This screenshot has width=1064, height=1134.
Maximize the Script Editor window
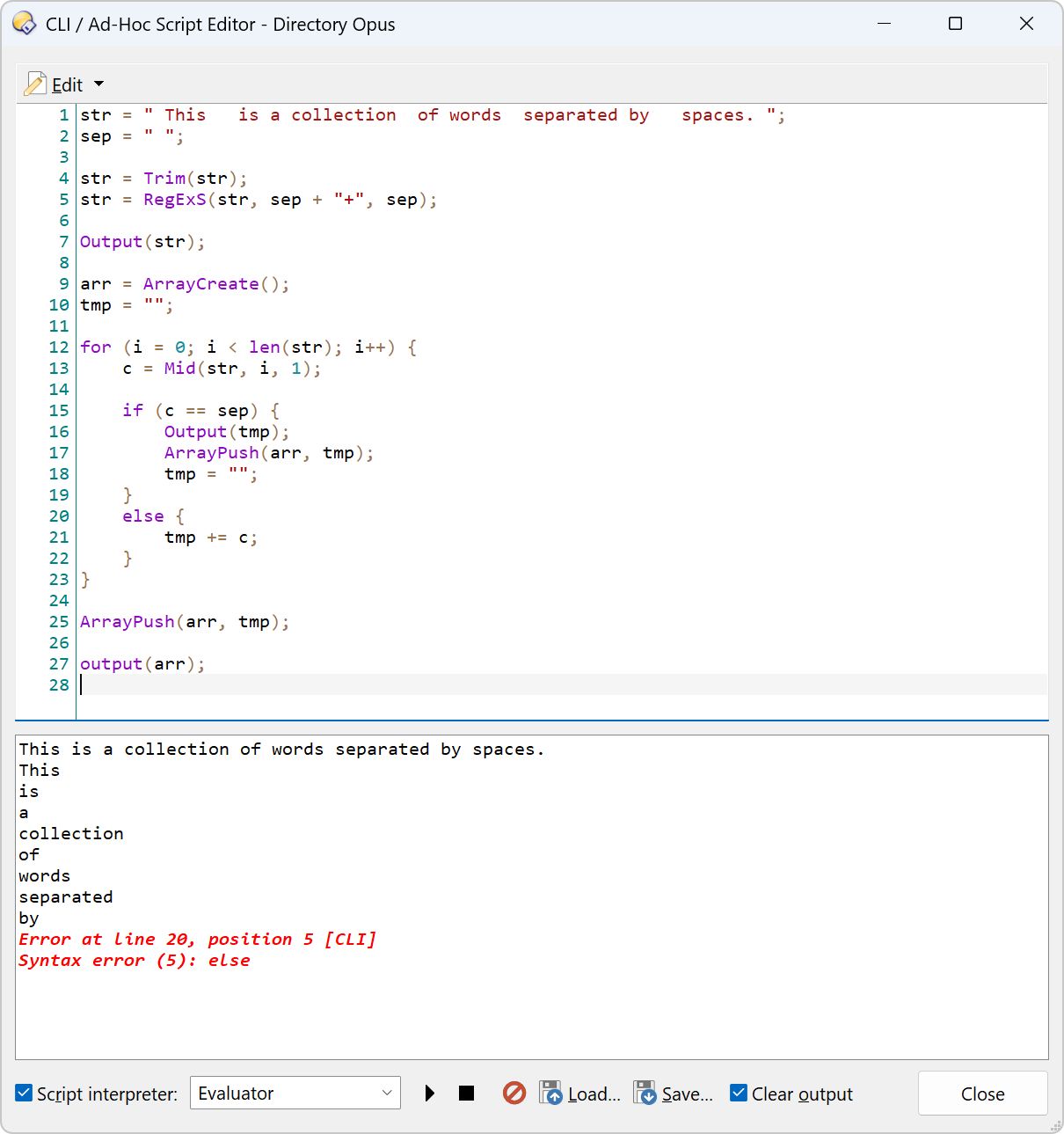pyautogui.click(x=955, y=24)
